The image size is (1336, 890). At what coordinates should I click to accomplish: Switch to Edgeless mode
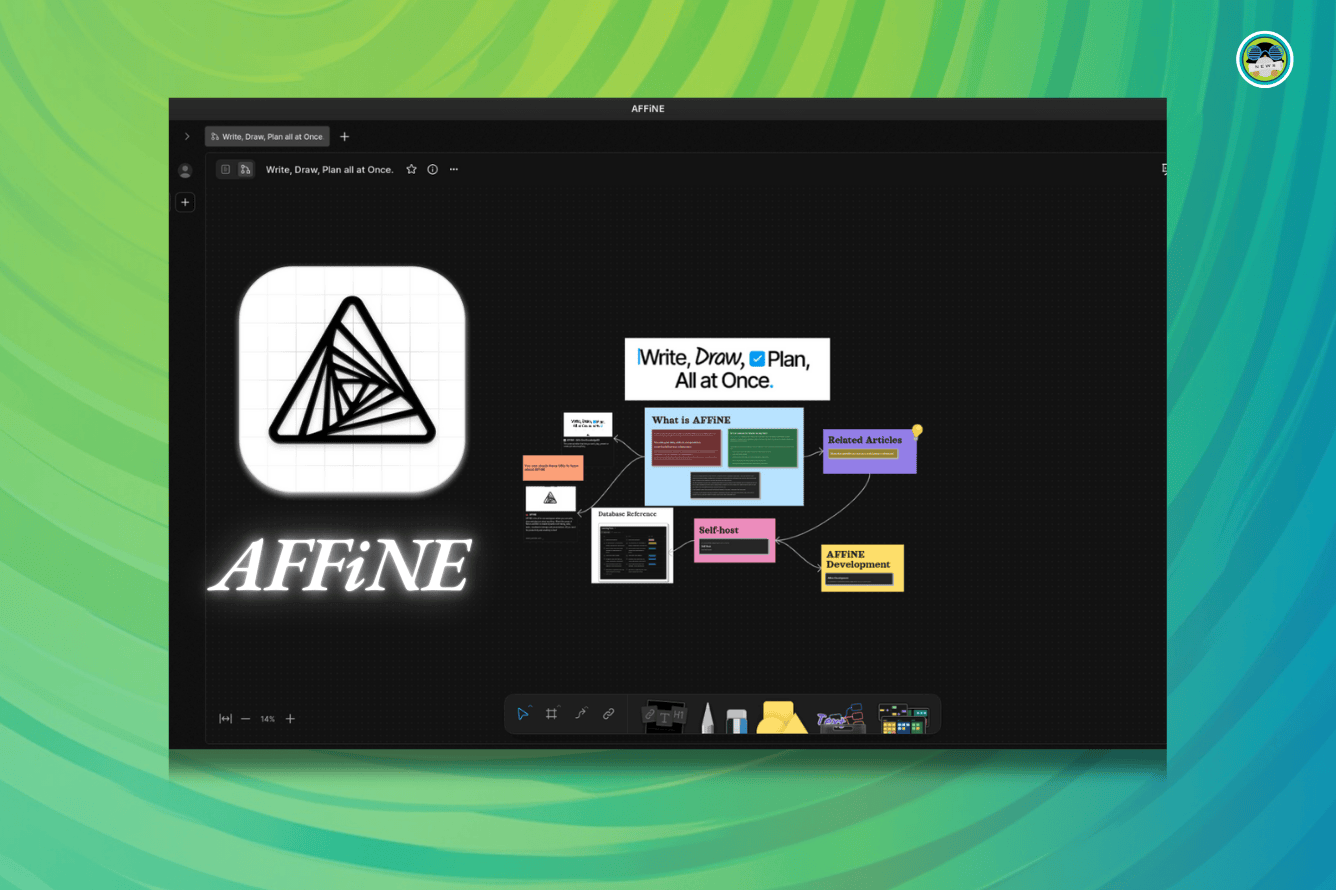pyautogui.click(x=247, y=169)
